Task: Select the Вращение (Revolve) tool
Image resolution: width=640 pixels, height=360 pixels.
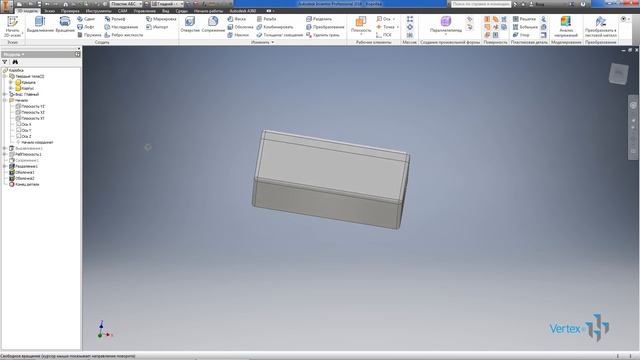Action: (65, 24)
